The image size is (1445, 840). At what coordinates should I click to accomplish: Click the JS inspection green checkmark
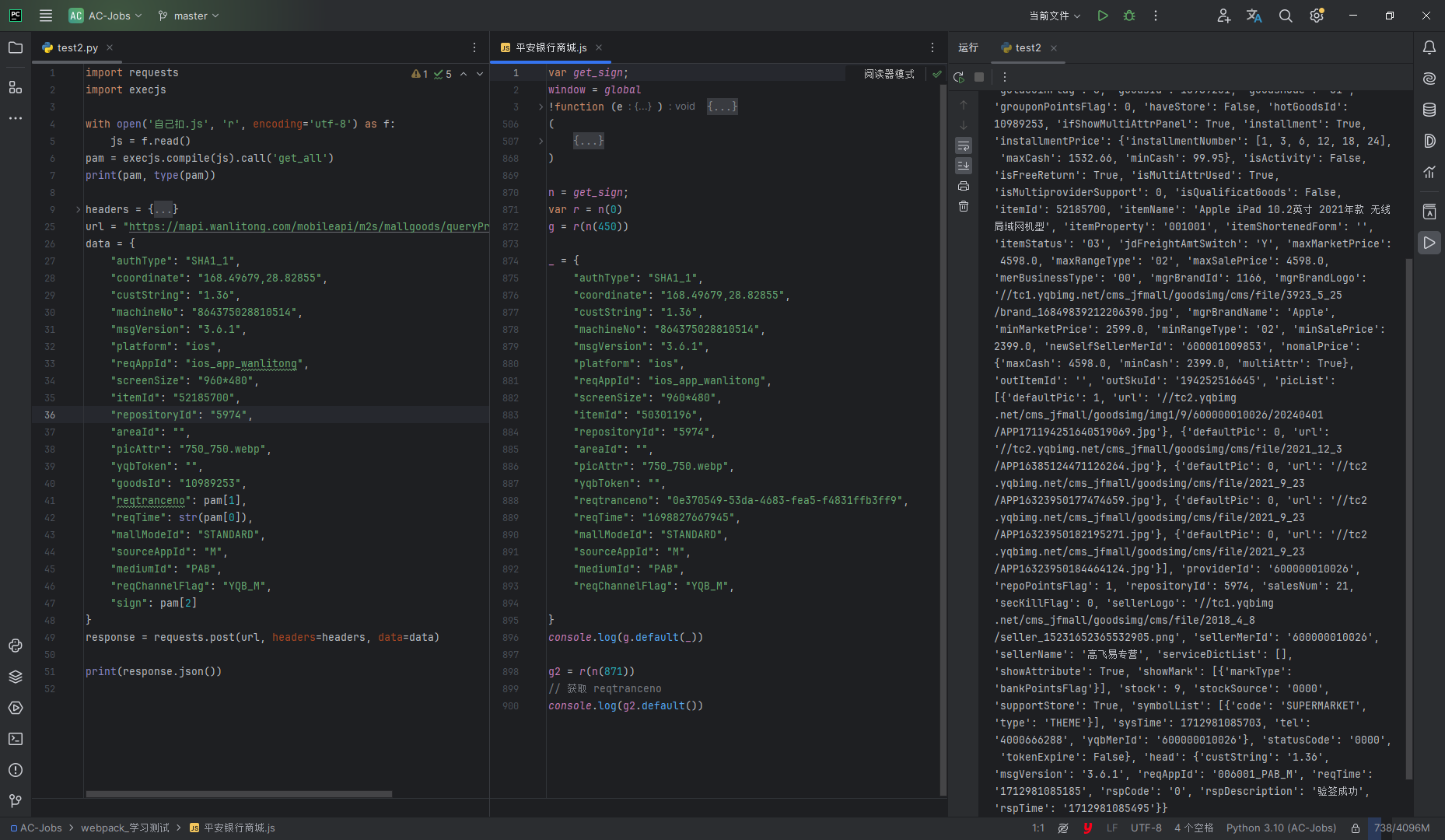[x=936, y=74]
